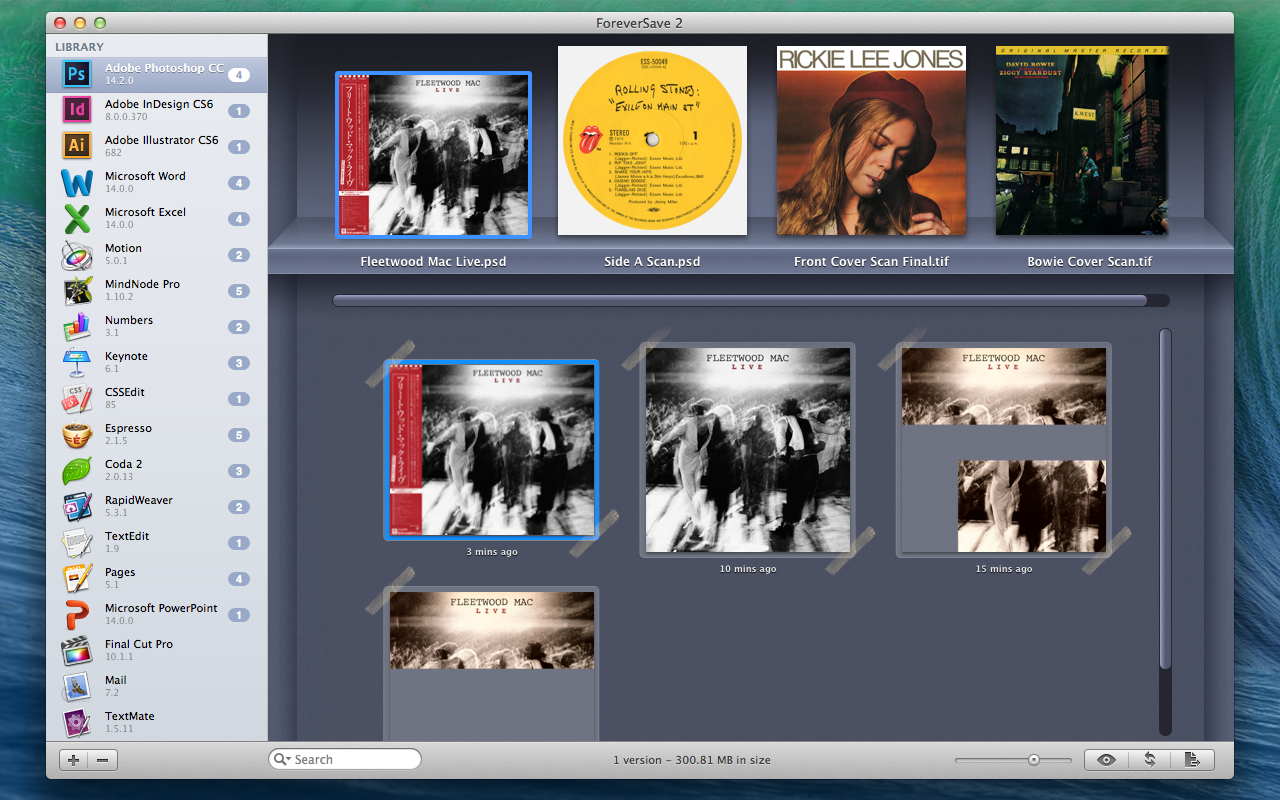Image resolution: width=1280 pixels, height=800 pixels.
Task: Select the Microsoft Excel icon
Action: (77, 218)
